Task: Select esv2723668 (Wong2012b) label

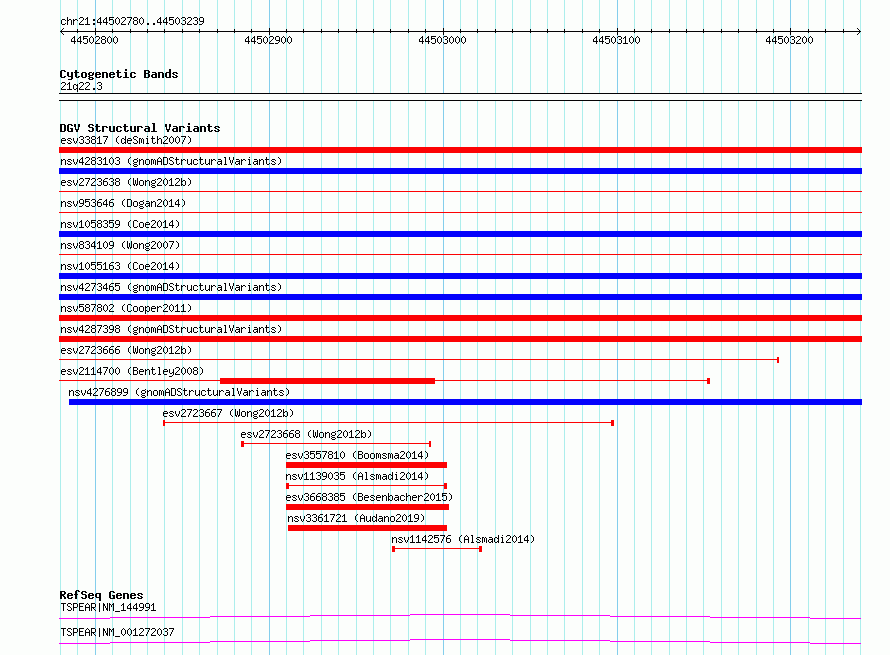Action: pyautogui.click(x=306, y=434)
